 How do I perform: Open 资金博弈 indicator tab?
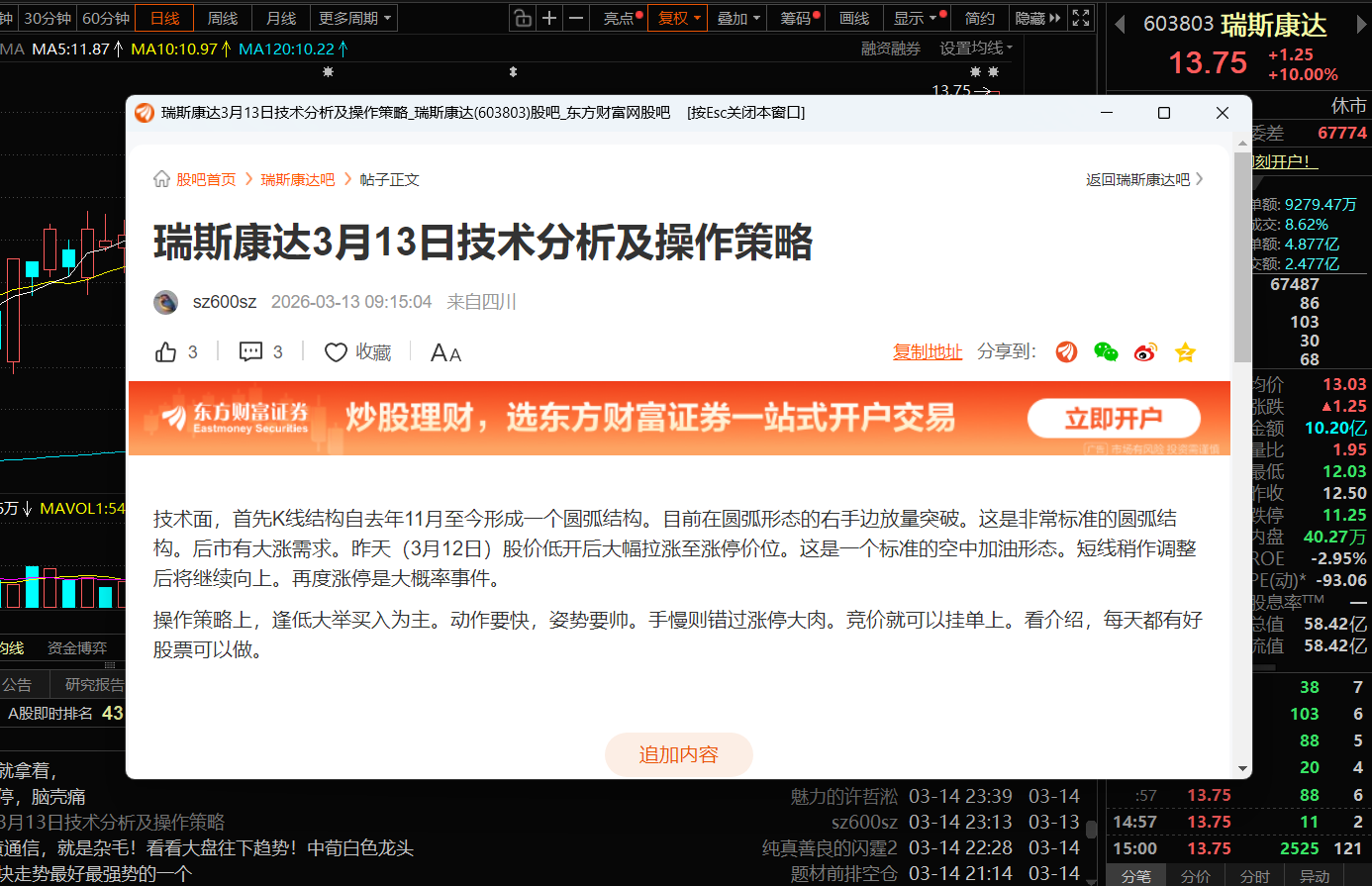(77, 648)
